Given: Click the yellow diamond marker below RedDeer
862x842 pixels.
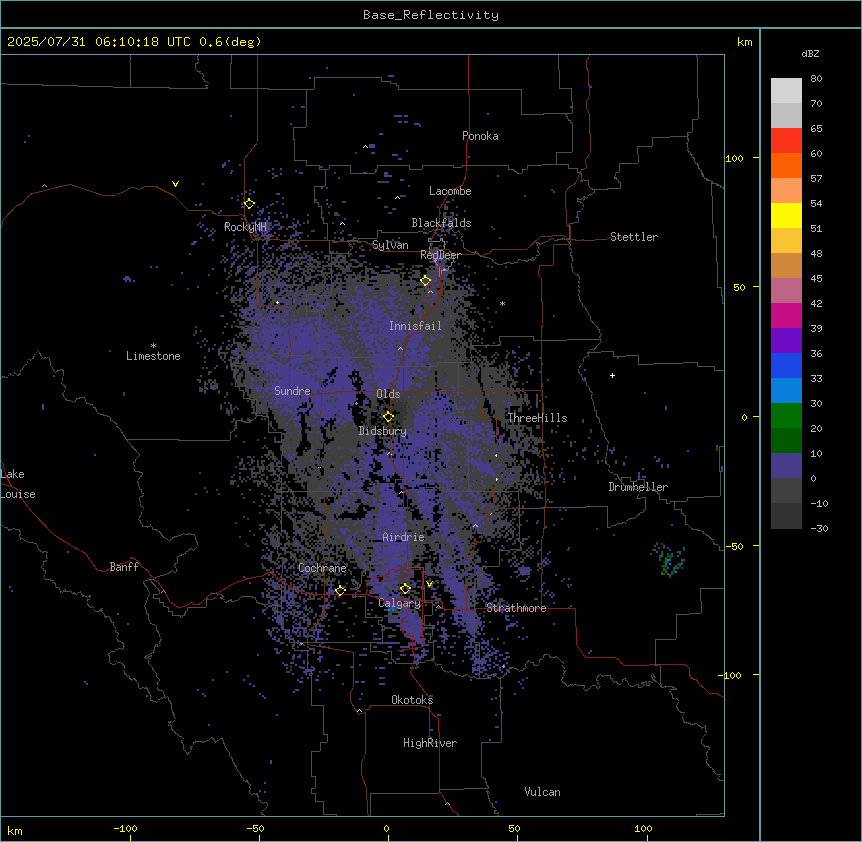Looking at the screenshot, I should (x=425, y=280).
